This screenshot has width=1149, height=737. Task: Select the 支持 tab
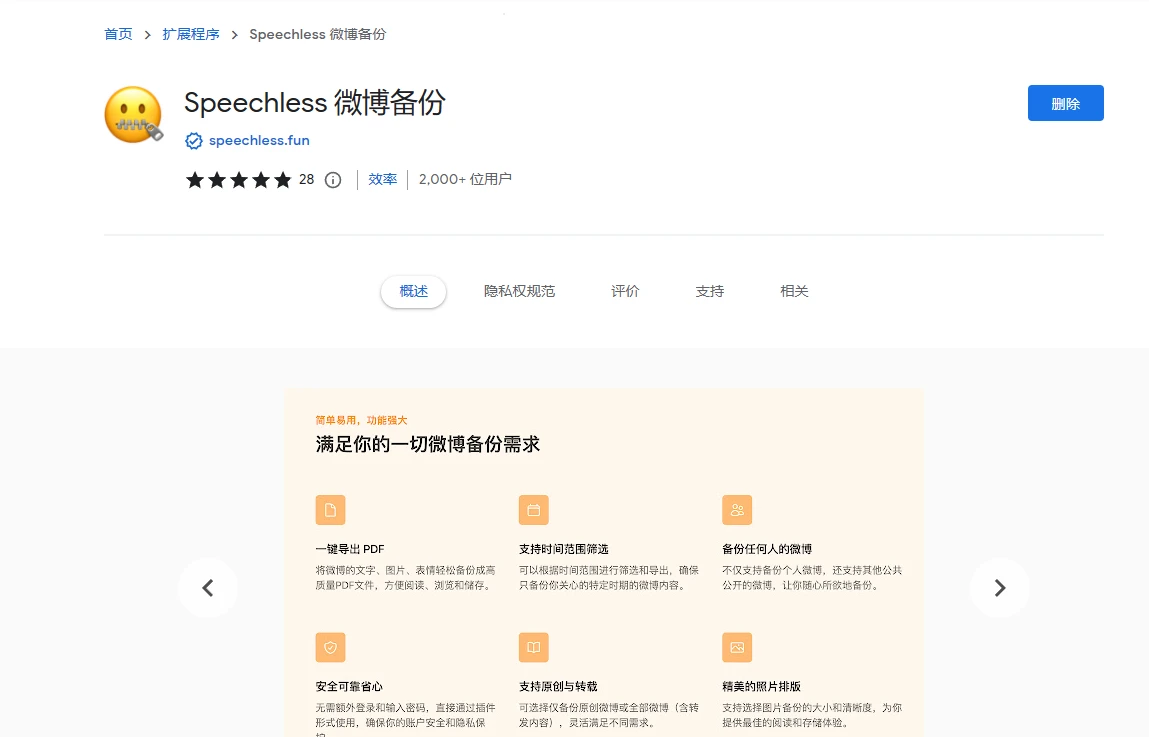pos(709,291)
